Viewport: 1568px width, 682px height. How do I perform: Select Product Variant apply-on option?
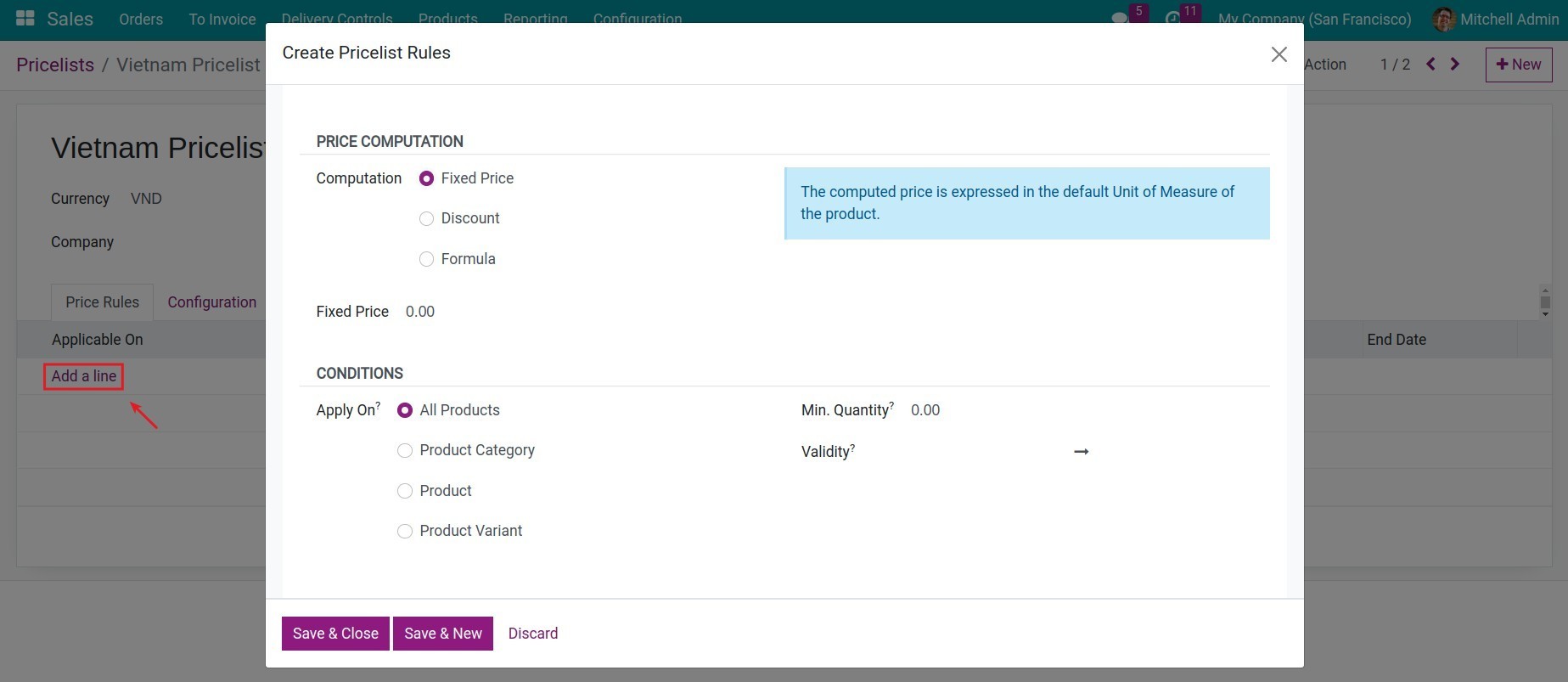[x=405, y=531]
